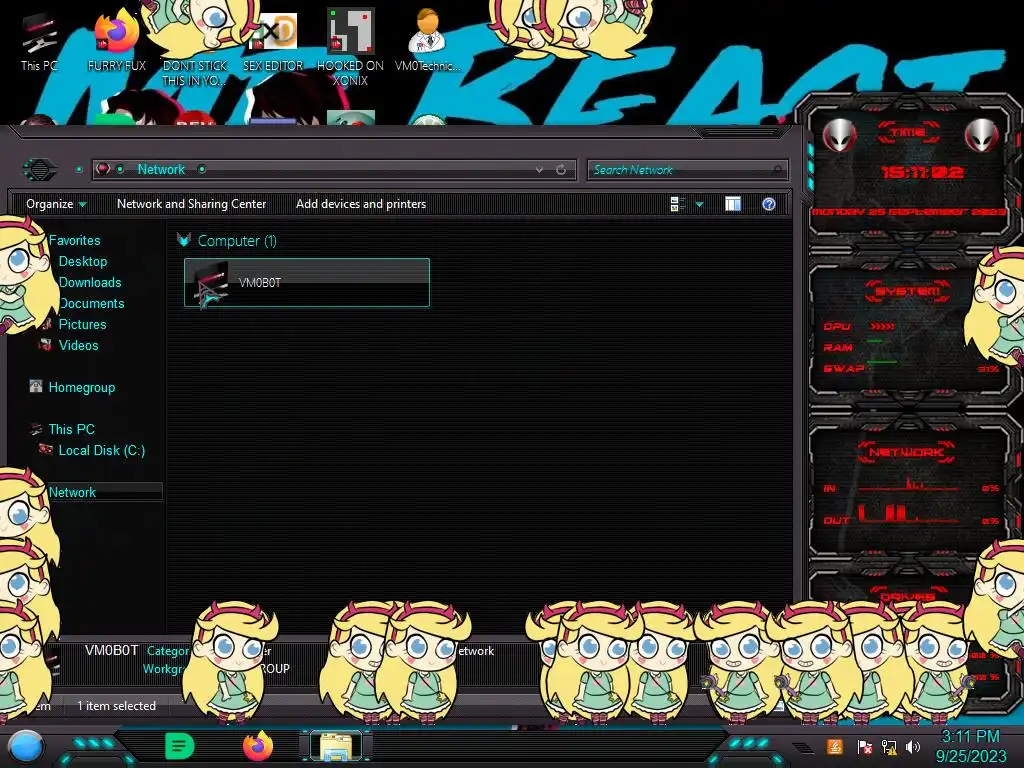Select This PC in navigation pane
Screen dimensions: 1024x768
72,429
